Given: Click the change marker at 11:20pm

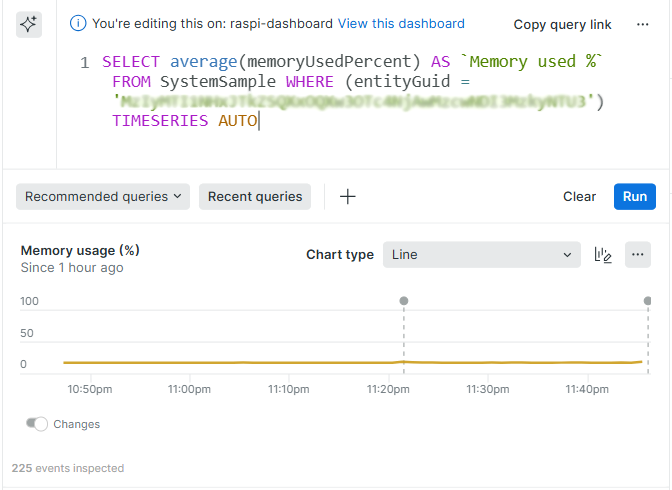Looking at the screenshot, I should (x=404, y=301).
